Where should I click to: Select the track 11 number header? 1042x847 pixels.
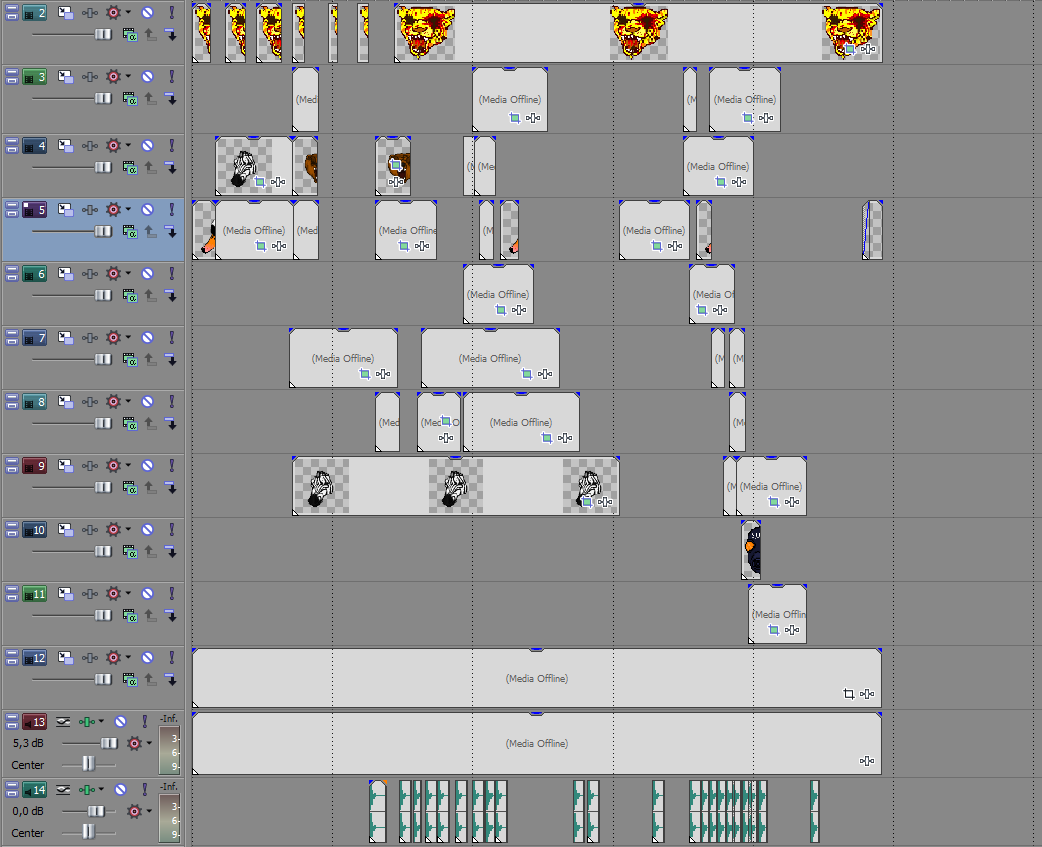coord(35,594)
